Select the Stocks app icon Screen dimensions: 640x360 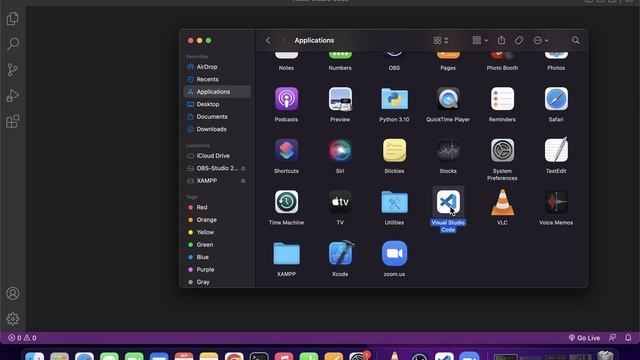(x=448, y=150)
